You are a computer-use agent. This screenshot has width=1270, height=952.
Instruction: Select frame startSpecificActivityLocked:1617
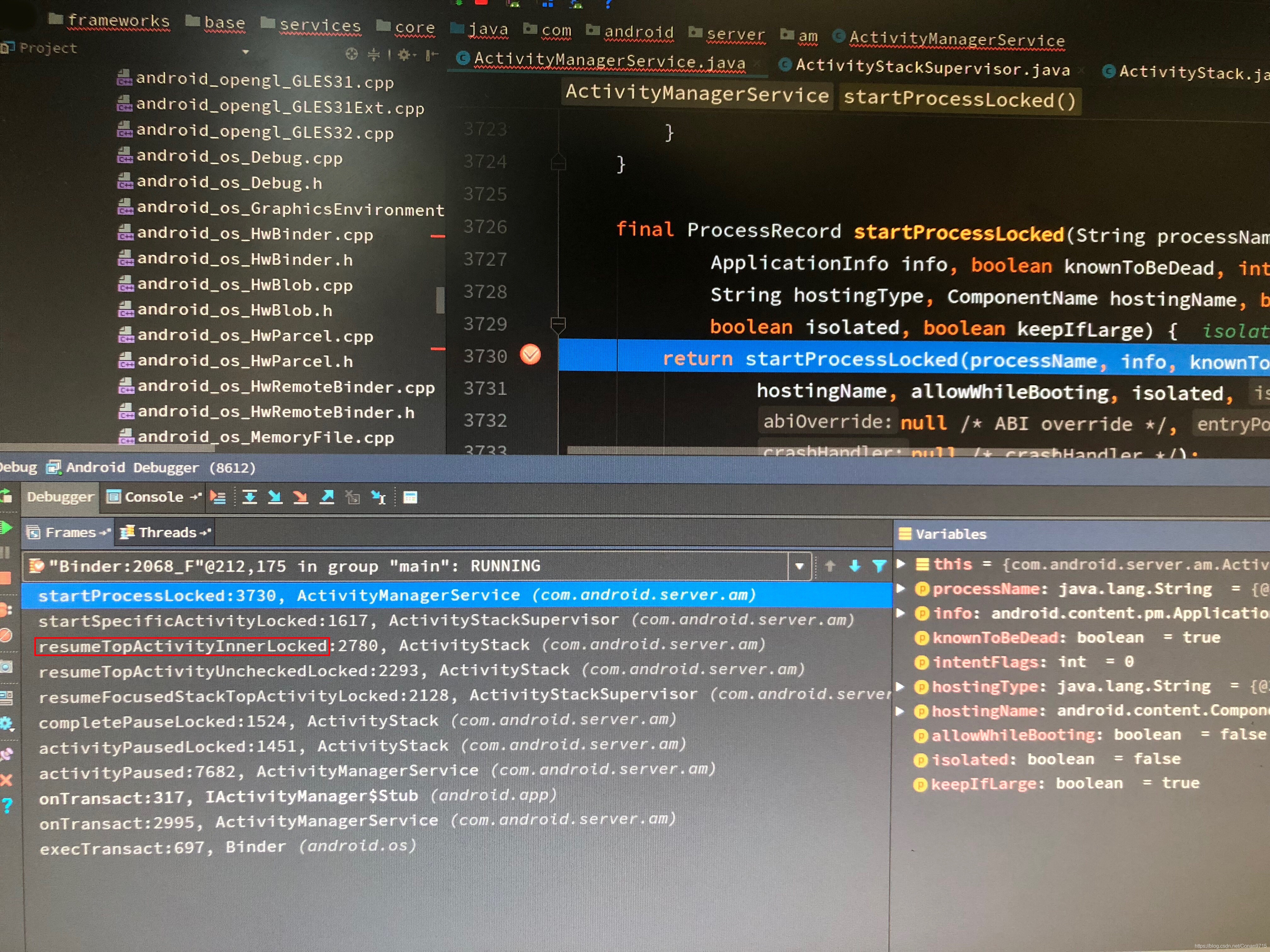tap(456, 620)
